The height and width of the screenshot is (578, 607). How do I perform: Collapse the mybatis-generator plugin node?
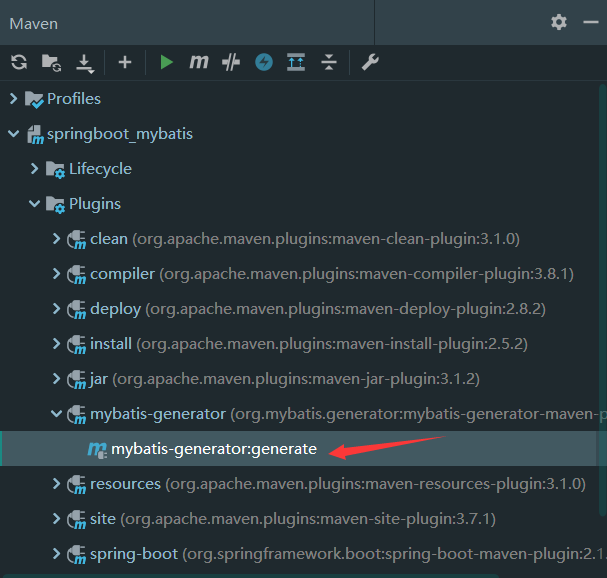click(57, 414)
